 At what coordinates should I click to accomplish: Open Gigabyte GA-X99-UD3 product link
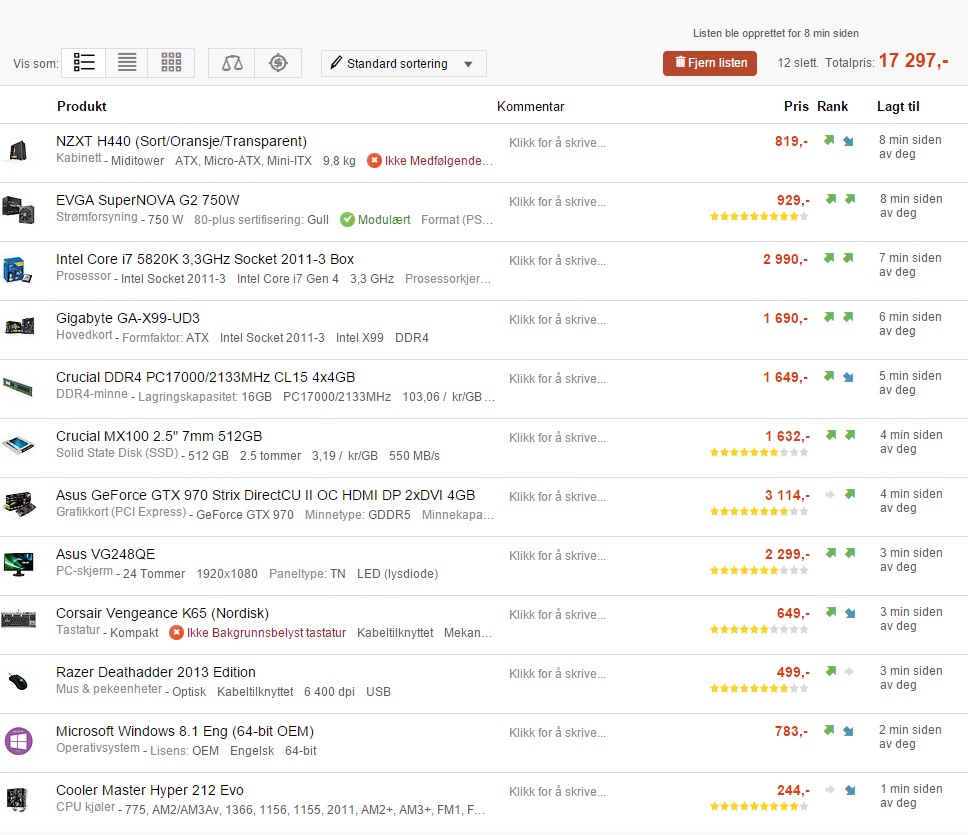128,318
